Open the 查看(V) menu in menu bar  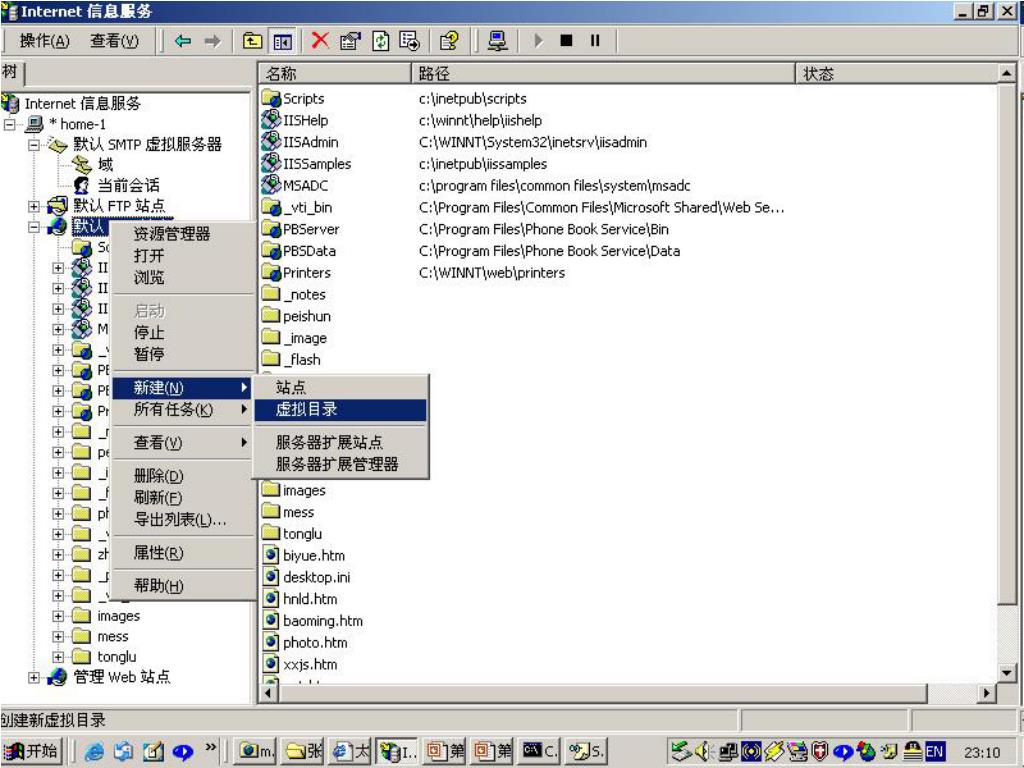(114, 40)
